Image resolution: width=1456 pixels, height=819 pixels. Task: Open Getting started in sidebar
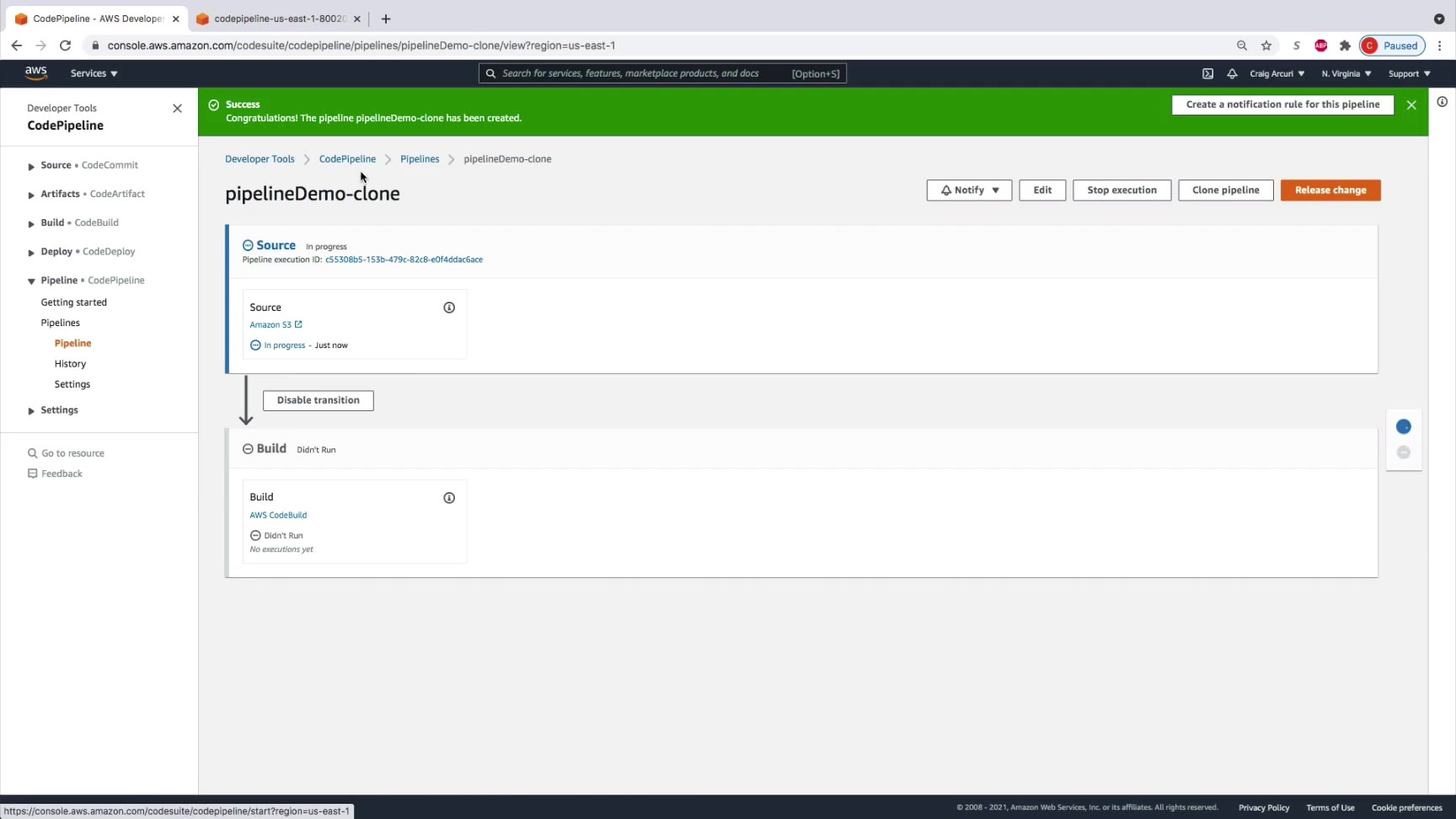tap(74, 302)
